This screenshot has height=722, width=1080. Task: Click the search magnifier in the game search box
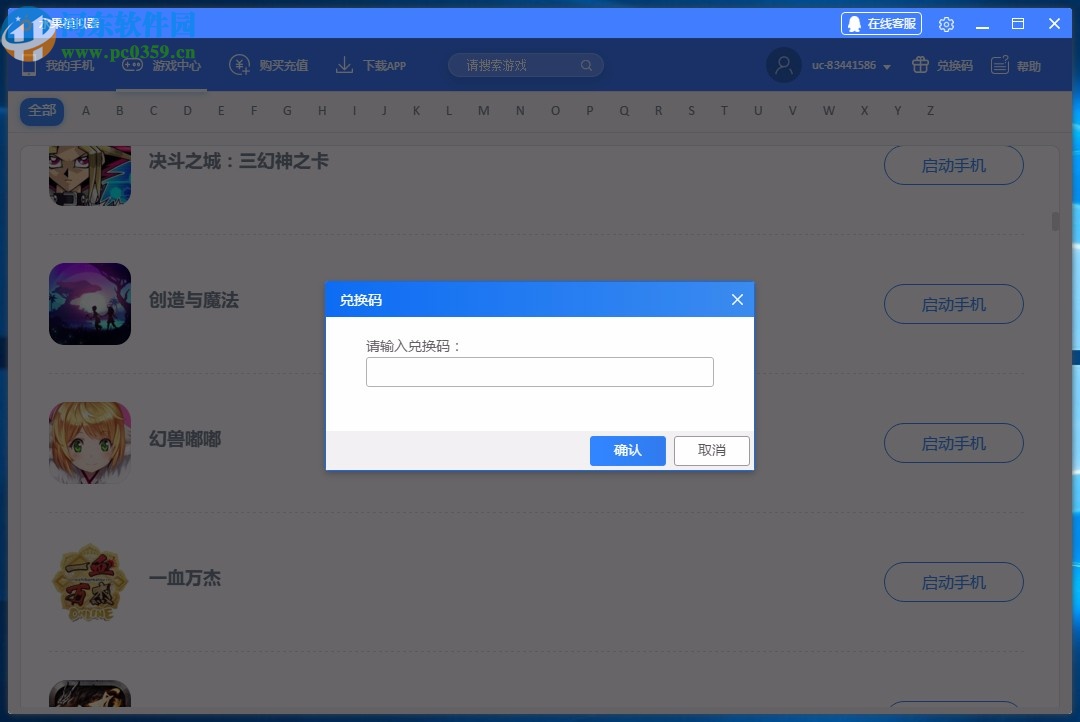pos(586,64)
